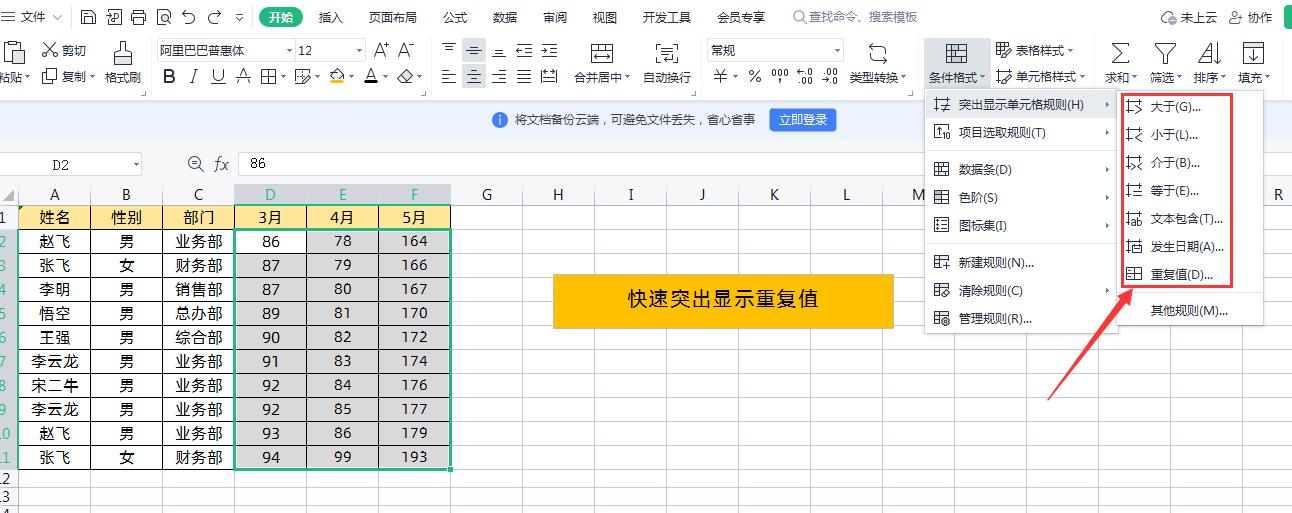Apply thousands separator number style
This screenshot has width=1292, height=513.
[780, 76]
